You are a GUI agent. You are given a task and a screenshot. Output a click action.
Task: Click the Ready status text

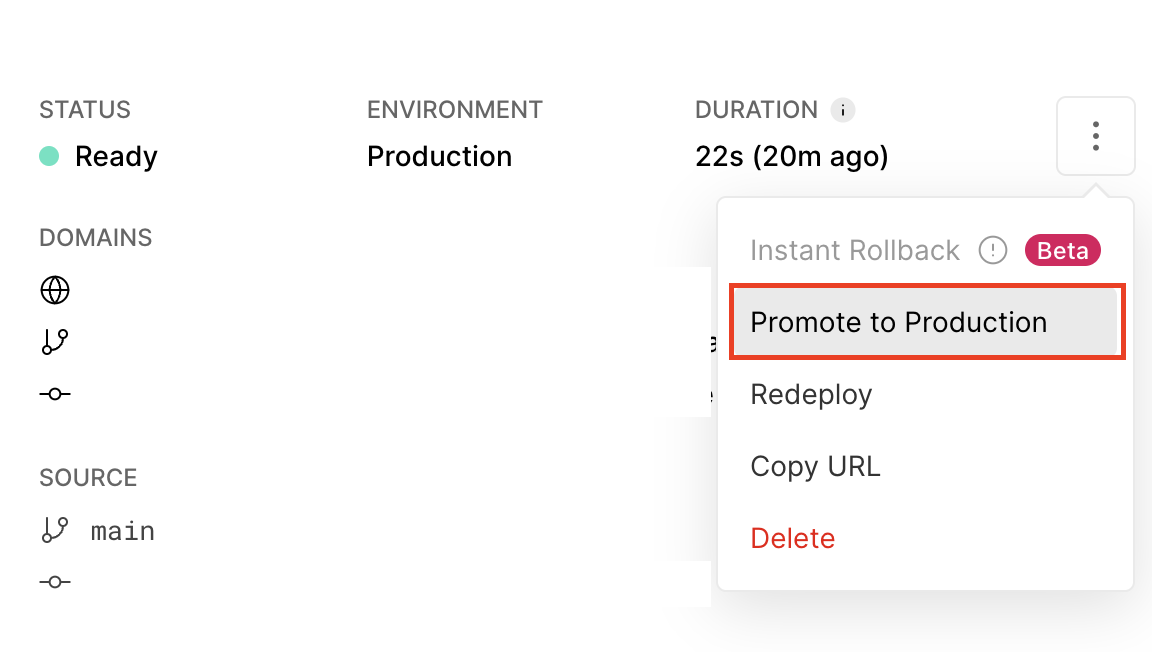116,157
